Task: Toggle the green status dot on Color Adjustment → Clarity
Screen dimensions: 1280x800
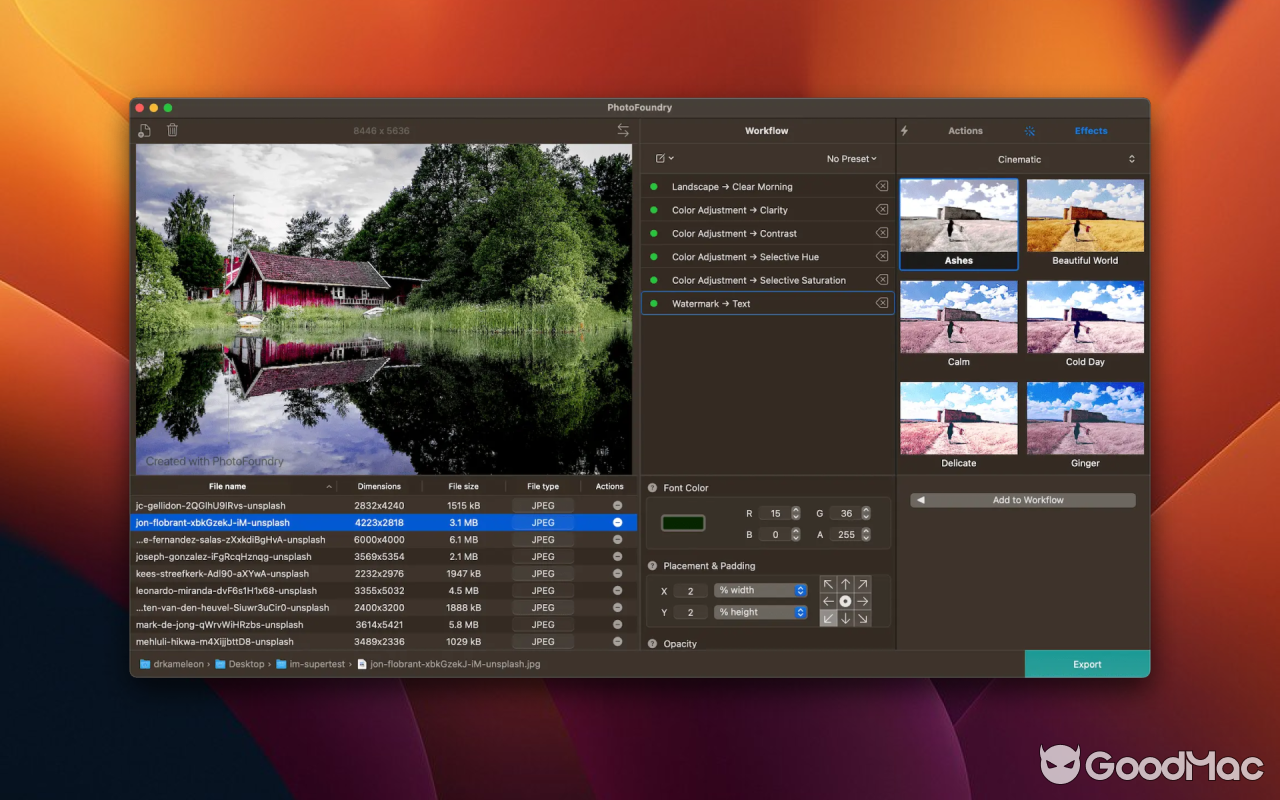Action: (656, 209)
